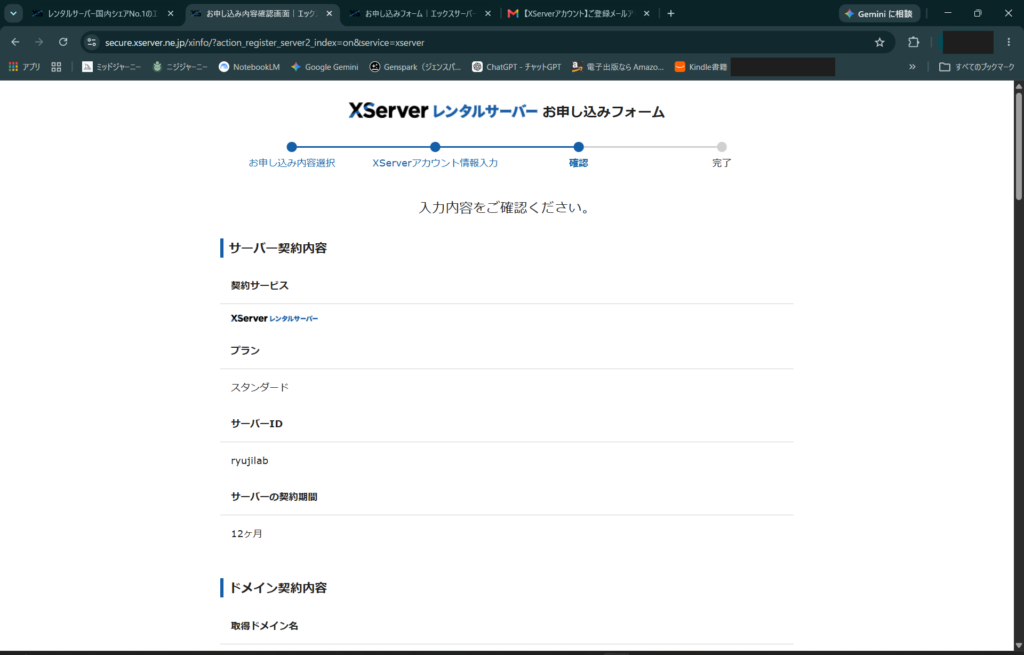Open the Extensions puzzle icon
This screenshot has width=1024, height=655.
pos(914,42)
